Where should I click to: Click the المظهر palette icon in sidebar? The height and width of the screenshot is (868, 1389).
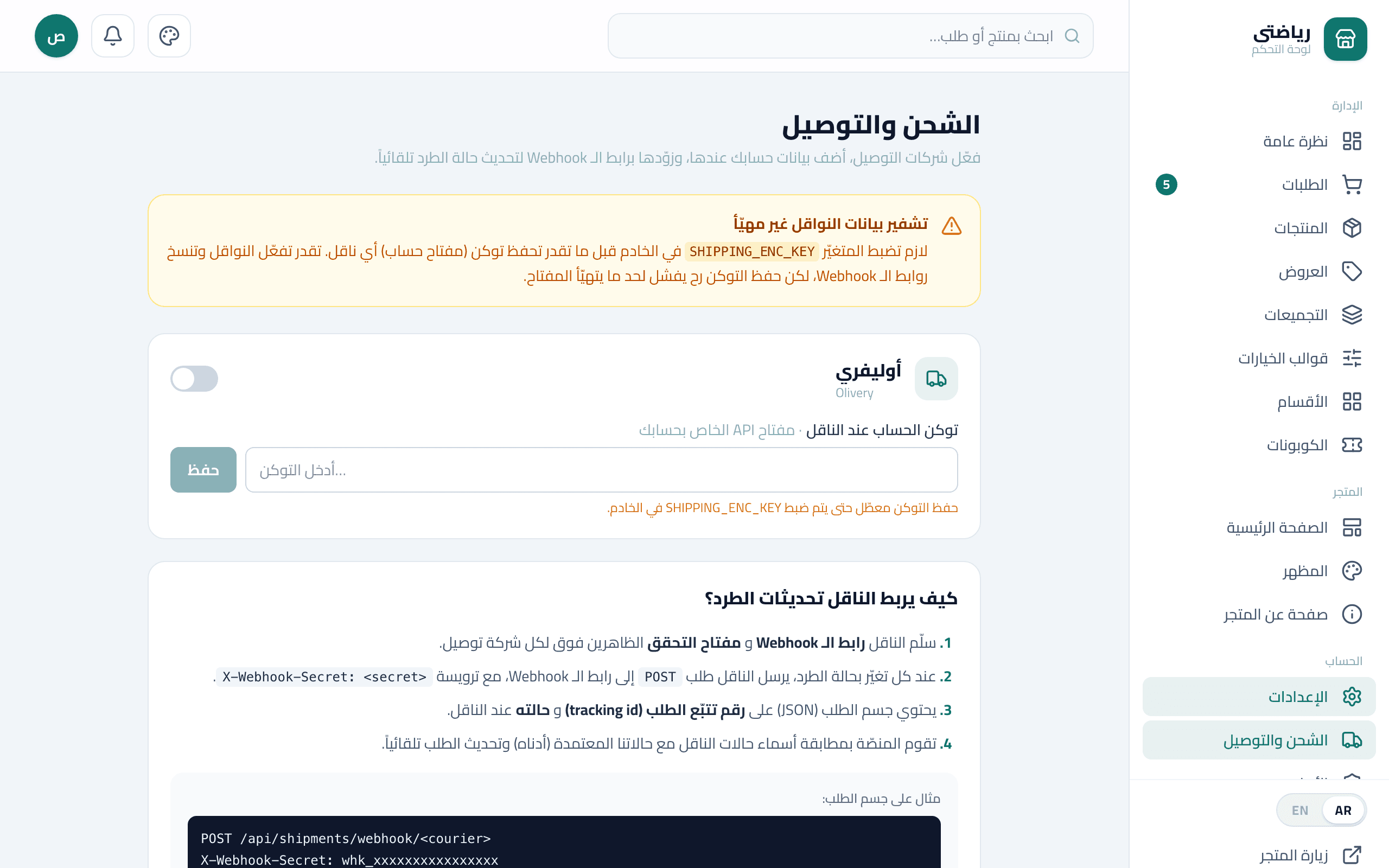tap(1352, 571)
